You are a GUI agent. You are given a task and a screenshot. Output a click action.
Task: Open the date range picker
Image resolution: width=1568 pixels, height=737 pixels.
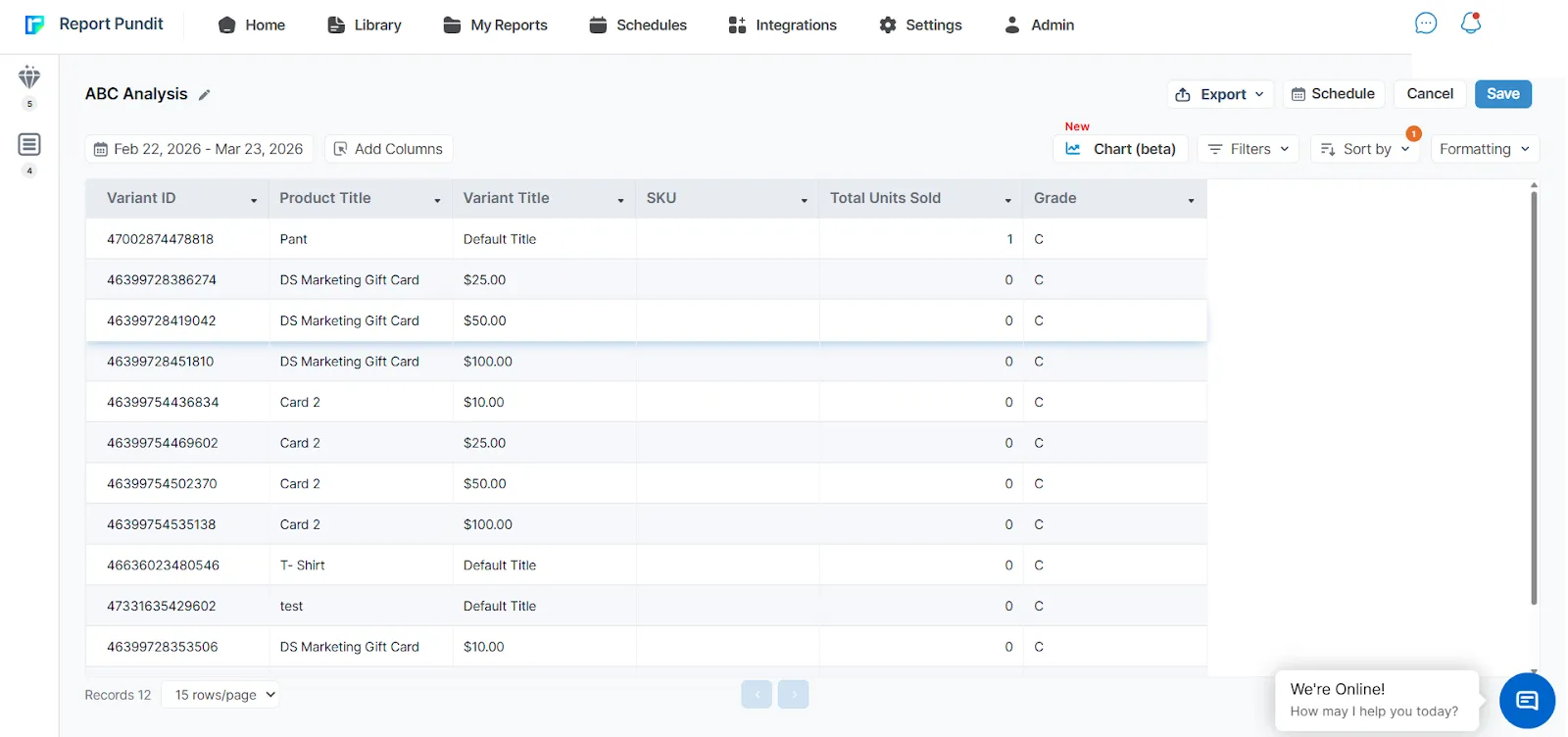pos(199,149)
